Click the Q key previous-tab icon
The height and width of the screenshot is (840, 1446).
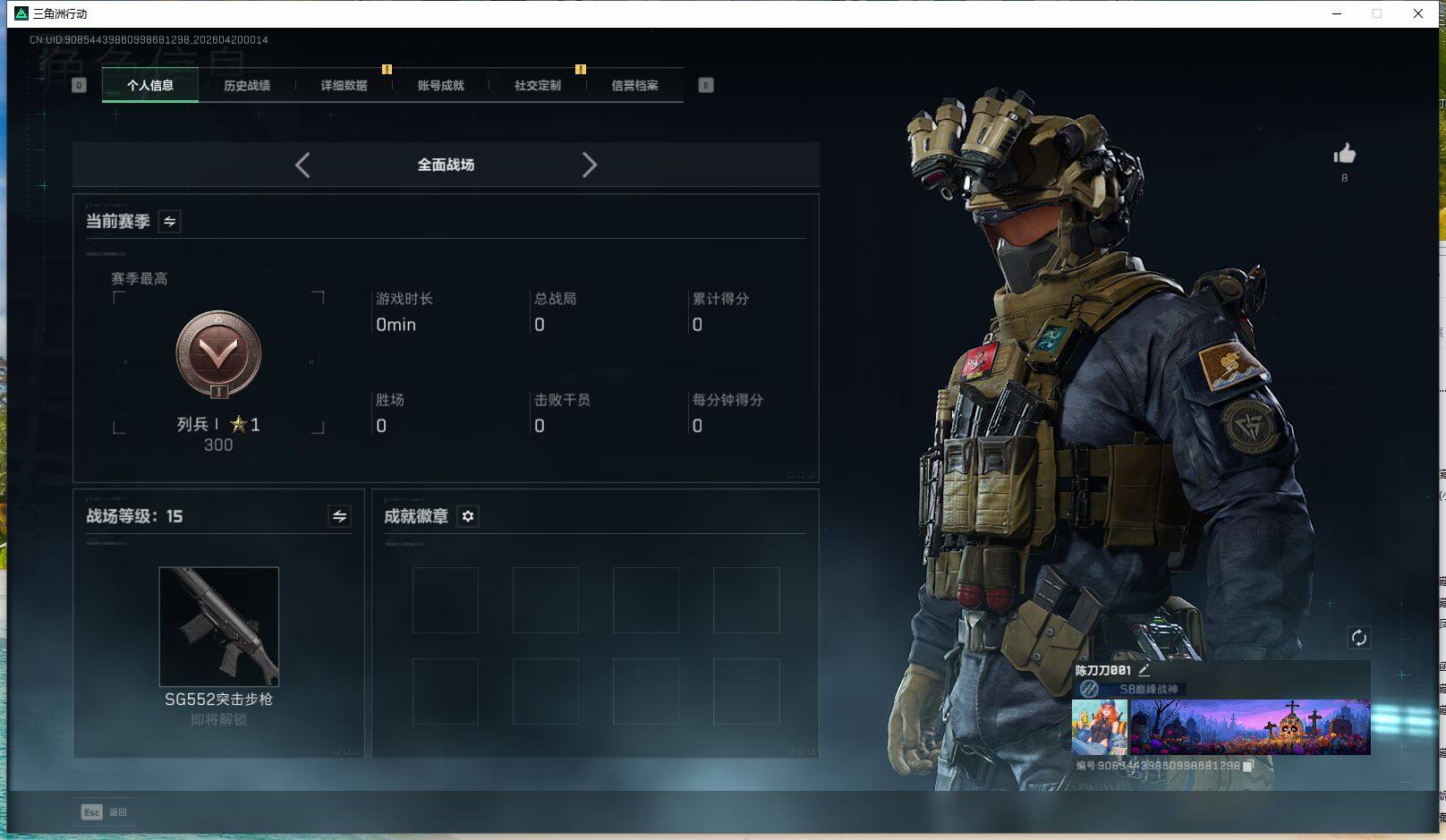coord(79,85)
